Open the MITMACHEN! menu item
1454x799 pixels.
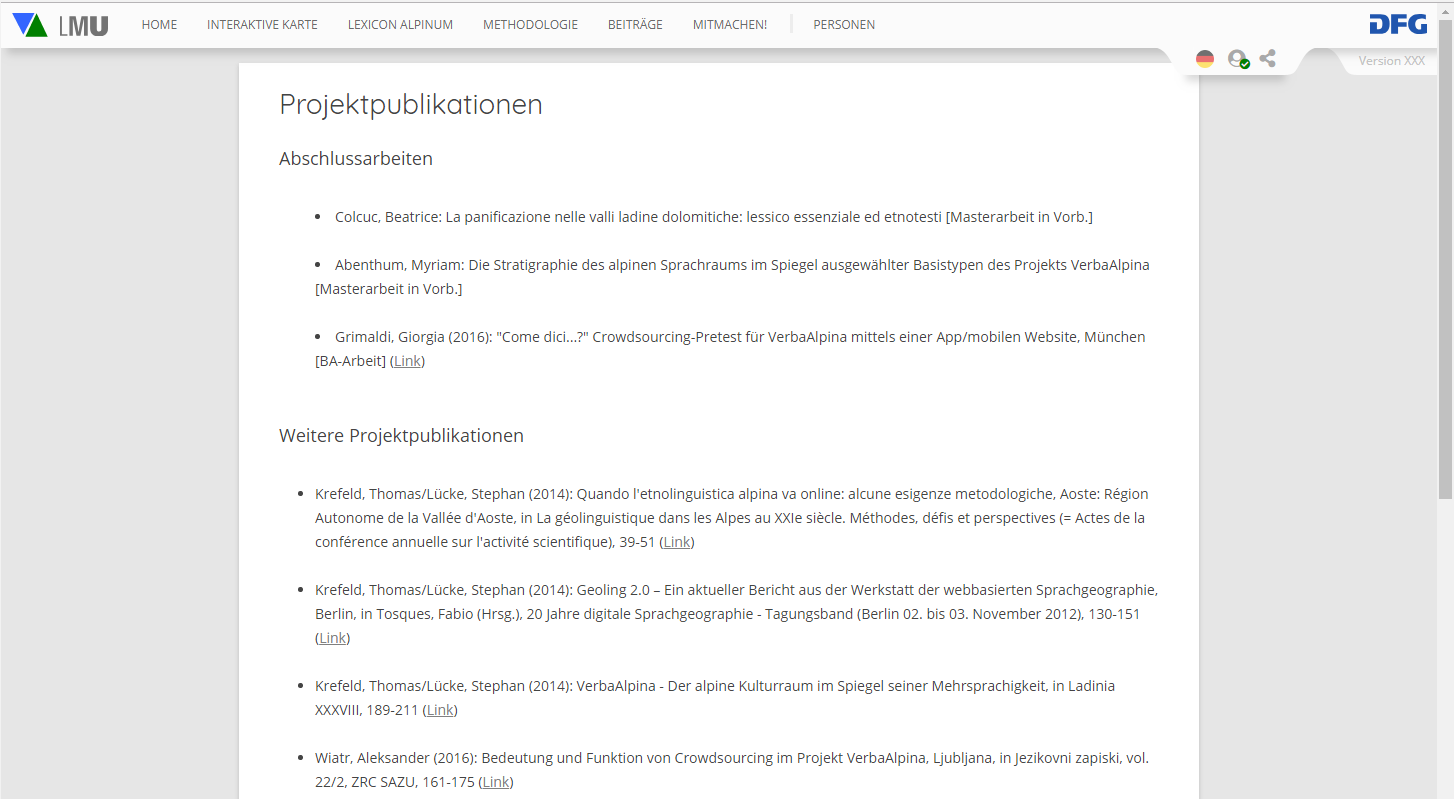click(730, 25)
